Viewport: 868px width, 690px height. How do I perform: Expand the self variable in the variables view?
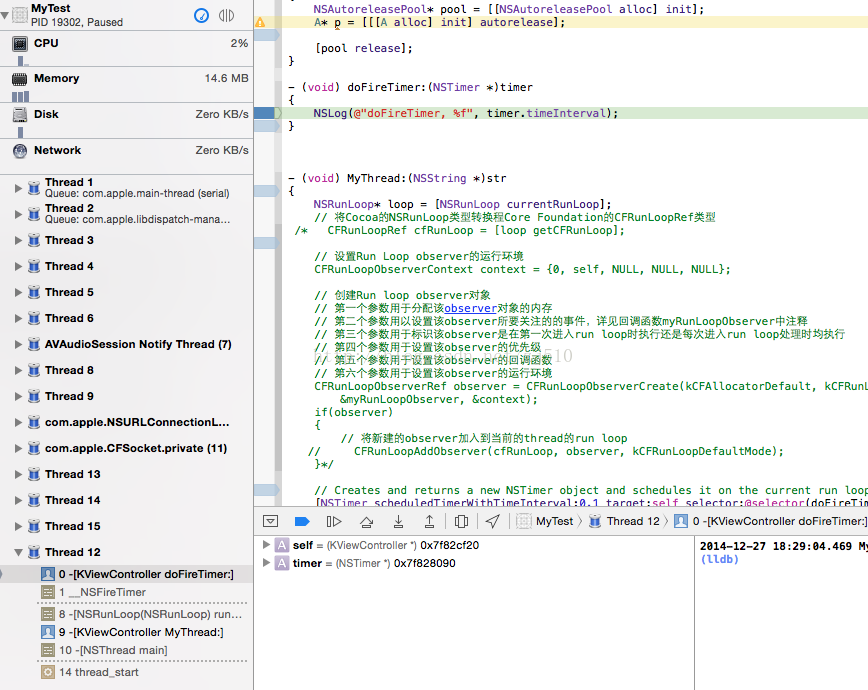point(266,545)
